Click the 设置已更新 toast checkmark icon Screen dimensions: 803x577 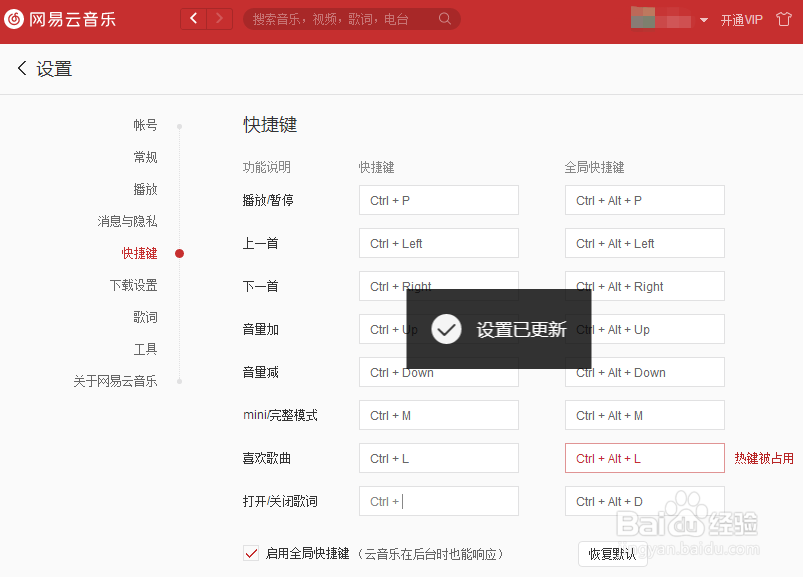click(446, 329)
